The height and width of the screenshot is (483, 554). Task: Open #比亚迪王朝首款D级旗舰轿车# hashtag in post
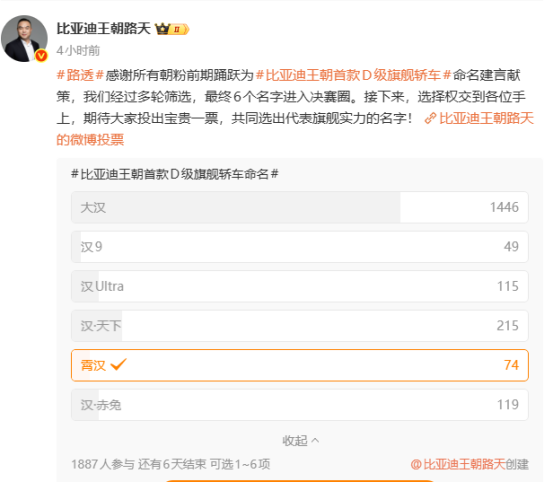[353, 75]
